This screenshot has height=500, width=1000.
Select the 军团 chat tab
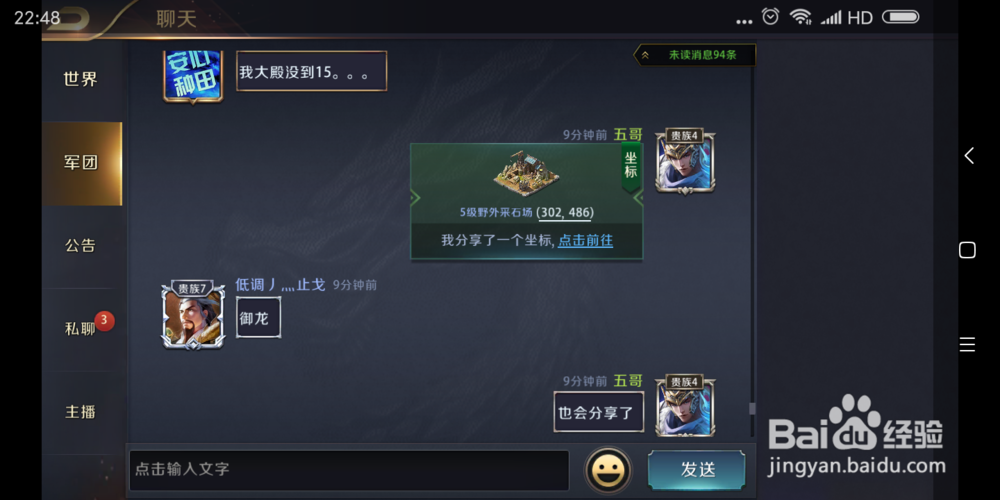tap(82, 163)
